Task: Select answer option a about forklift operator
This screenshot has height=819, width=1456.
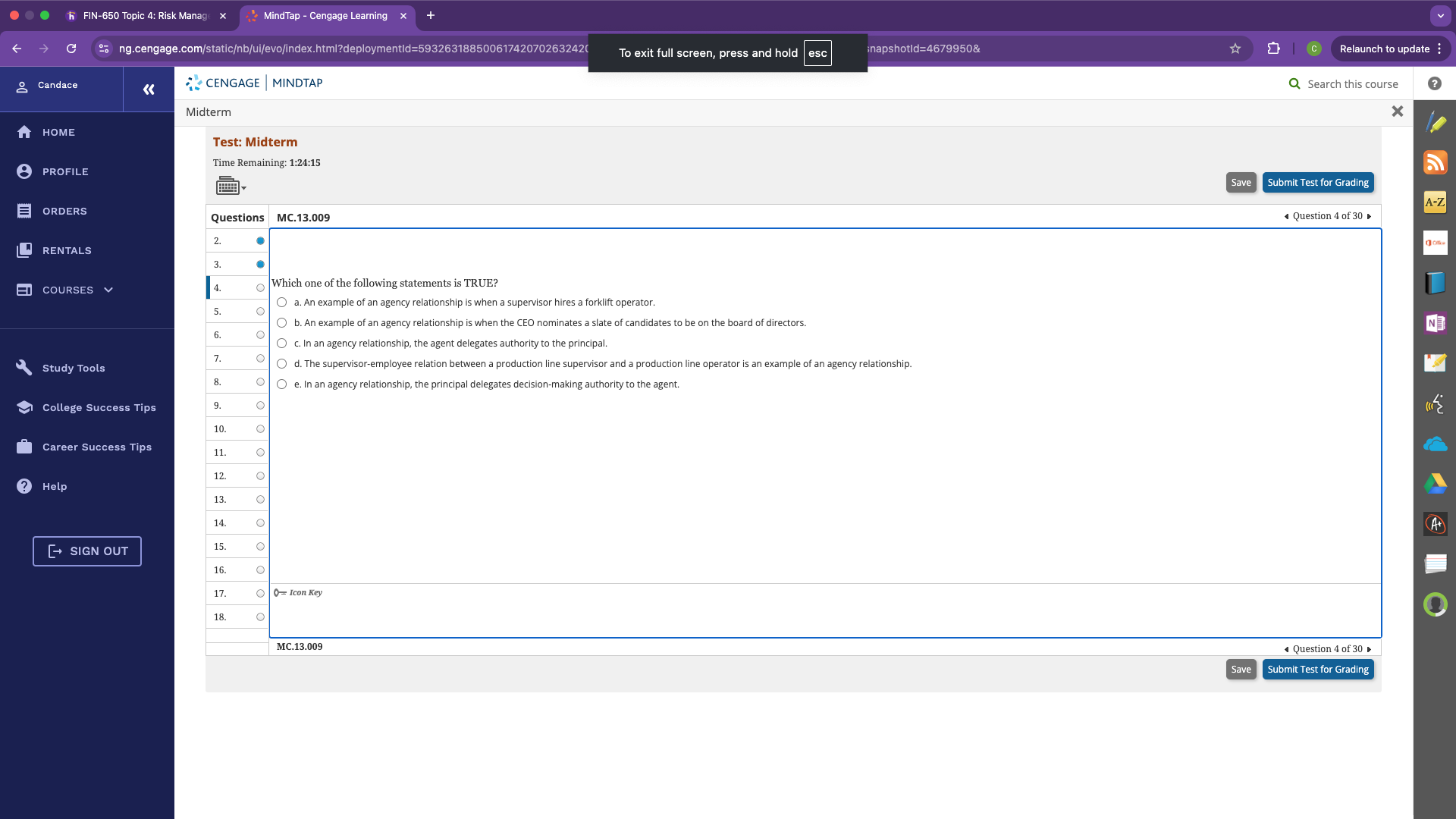Action: 282,303
